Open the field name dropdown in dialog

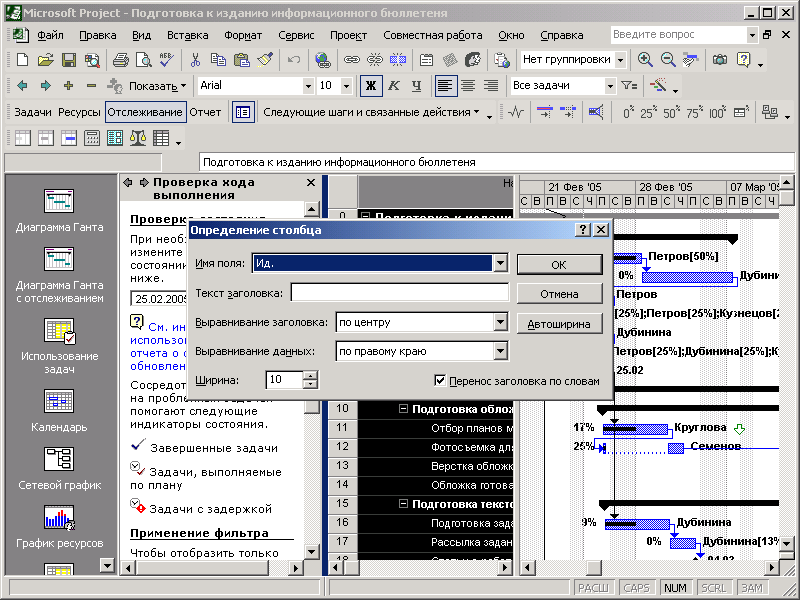501,263
